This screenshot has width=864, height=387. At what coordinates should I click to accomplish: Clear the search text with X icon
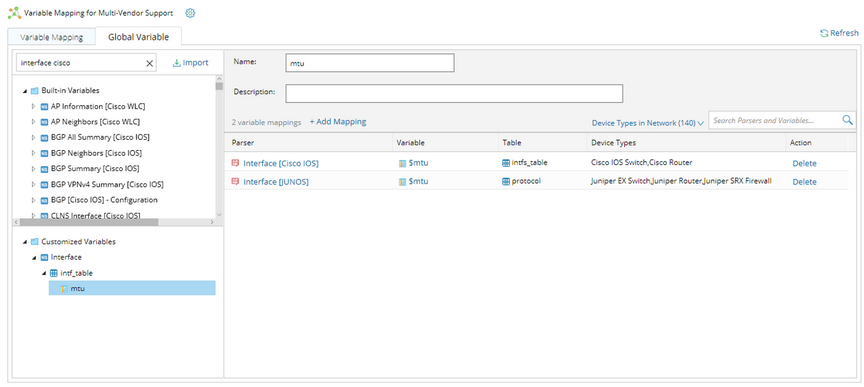tap(149, 63)
